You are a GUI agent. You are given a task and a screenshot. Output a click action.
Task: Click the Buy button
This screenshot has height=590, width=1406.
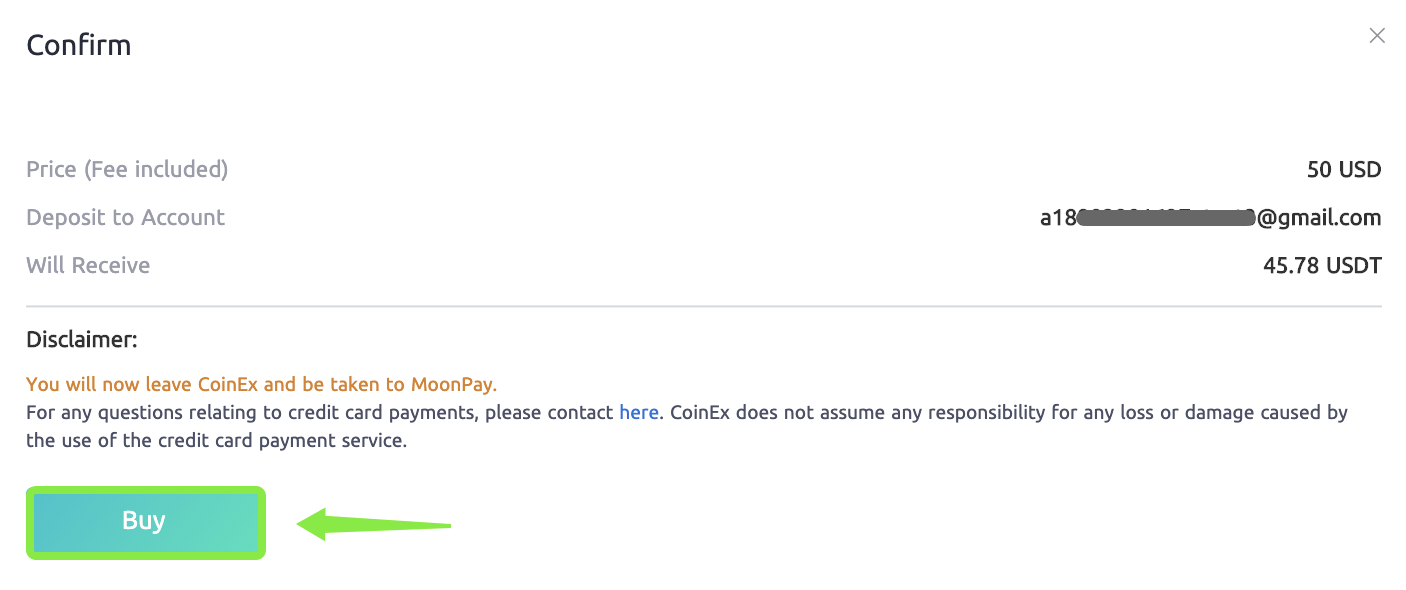145,521
